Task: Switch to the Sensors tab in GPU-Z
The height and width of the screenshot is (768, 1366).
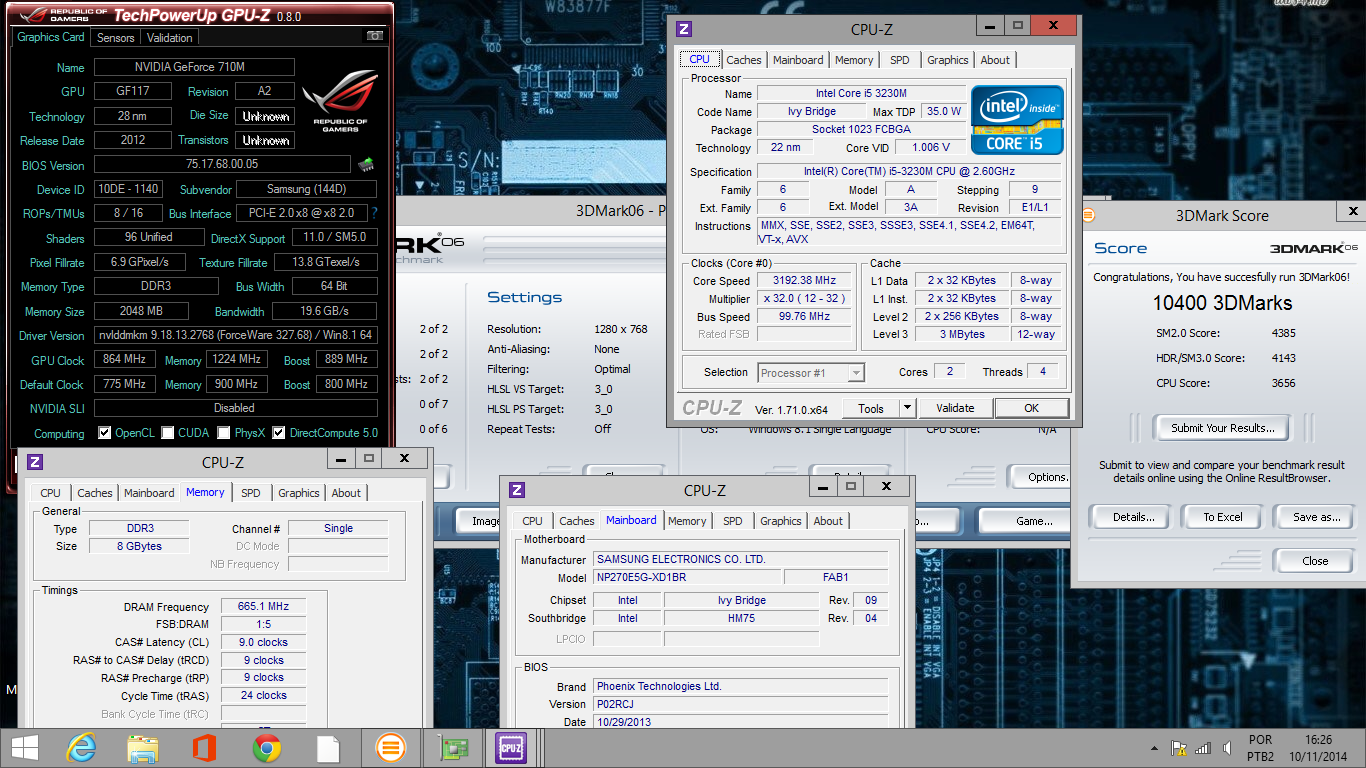Action: (115, 37)
